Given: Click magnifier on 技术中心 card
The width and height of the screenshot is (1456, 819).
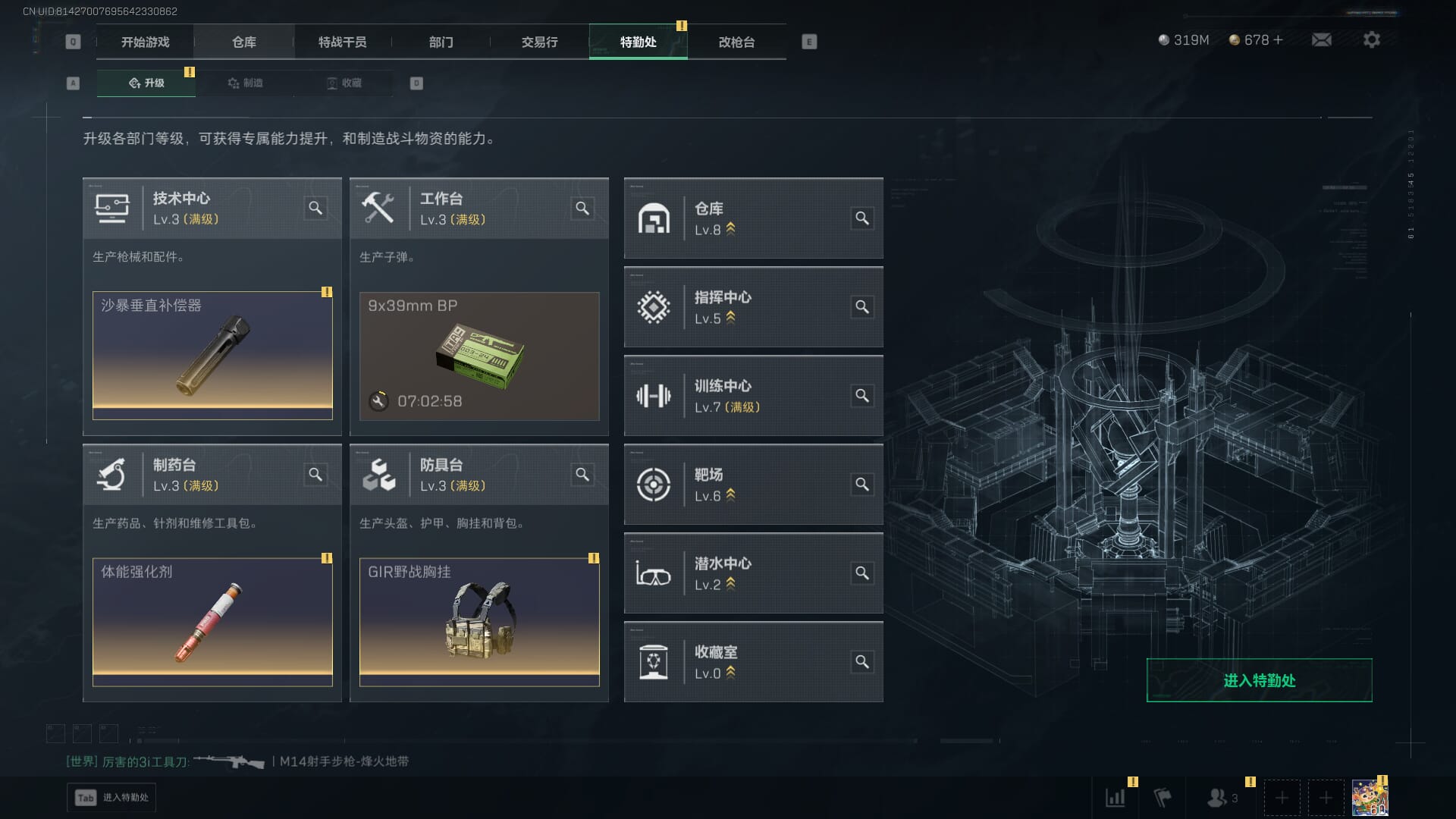Looking at the screenshot, I should [x=315, y=208].
